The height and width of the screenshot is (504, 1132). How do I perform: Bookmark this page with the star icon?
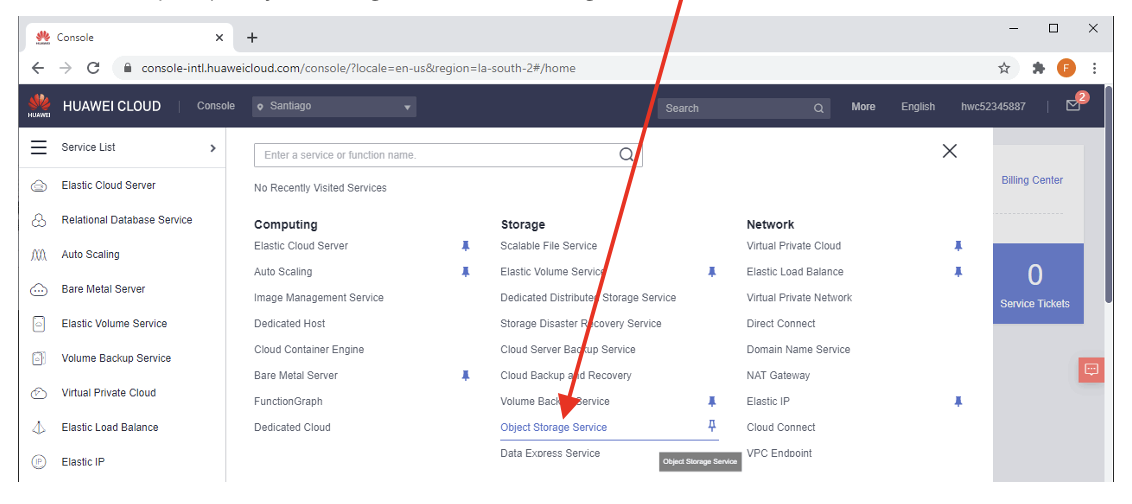pos(1004,68)
